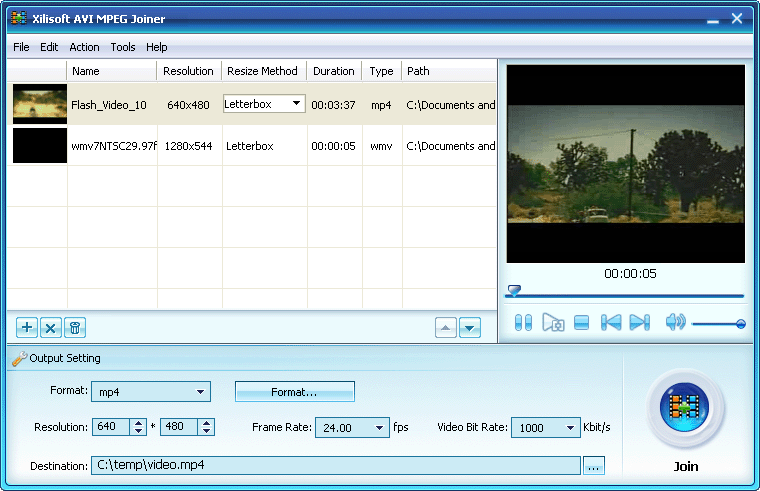Browse for destination with the ... button
Viewport: 760px width, 491px height.
point(594,466)
